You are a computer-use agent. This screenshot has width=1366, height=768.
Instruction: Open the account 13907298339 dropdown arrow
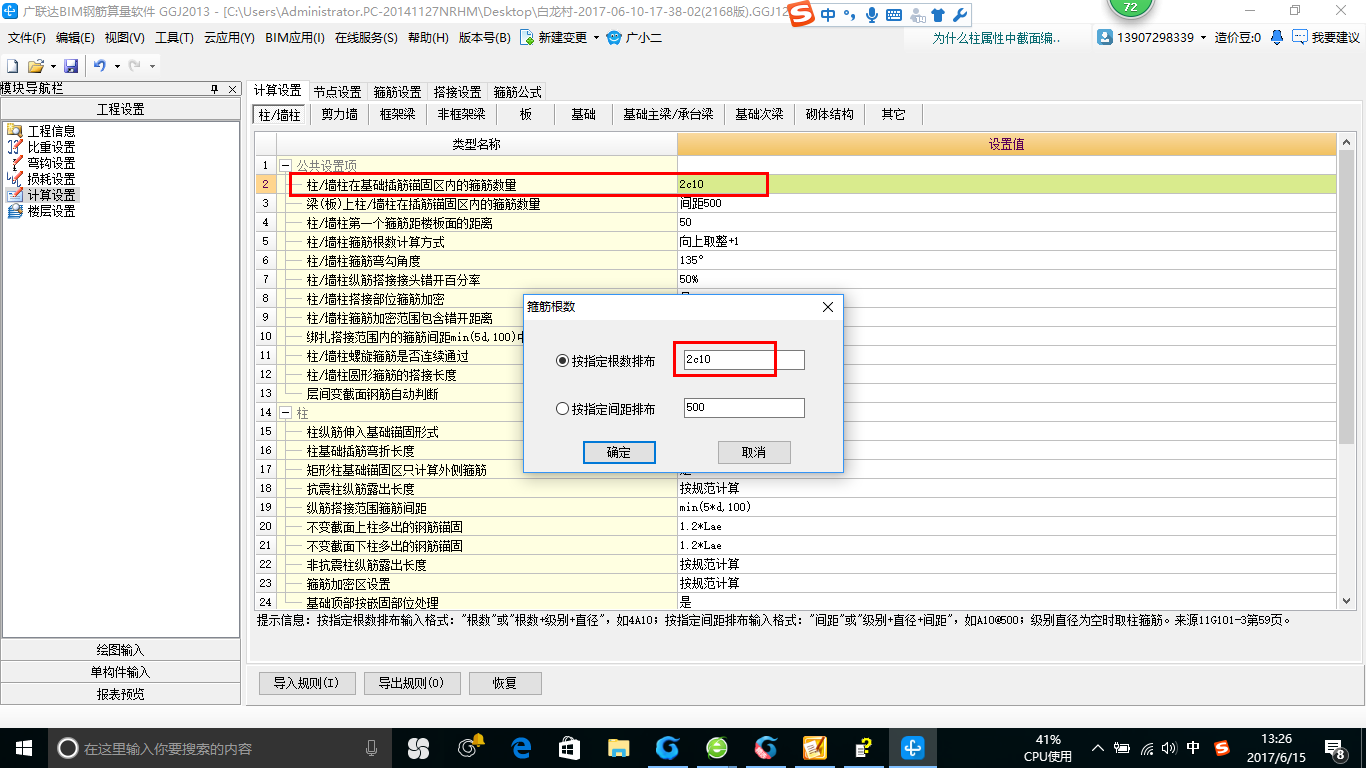click(x=1203, y=38)
